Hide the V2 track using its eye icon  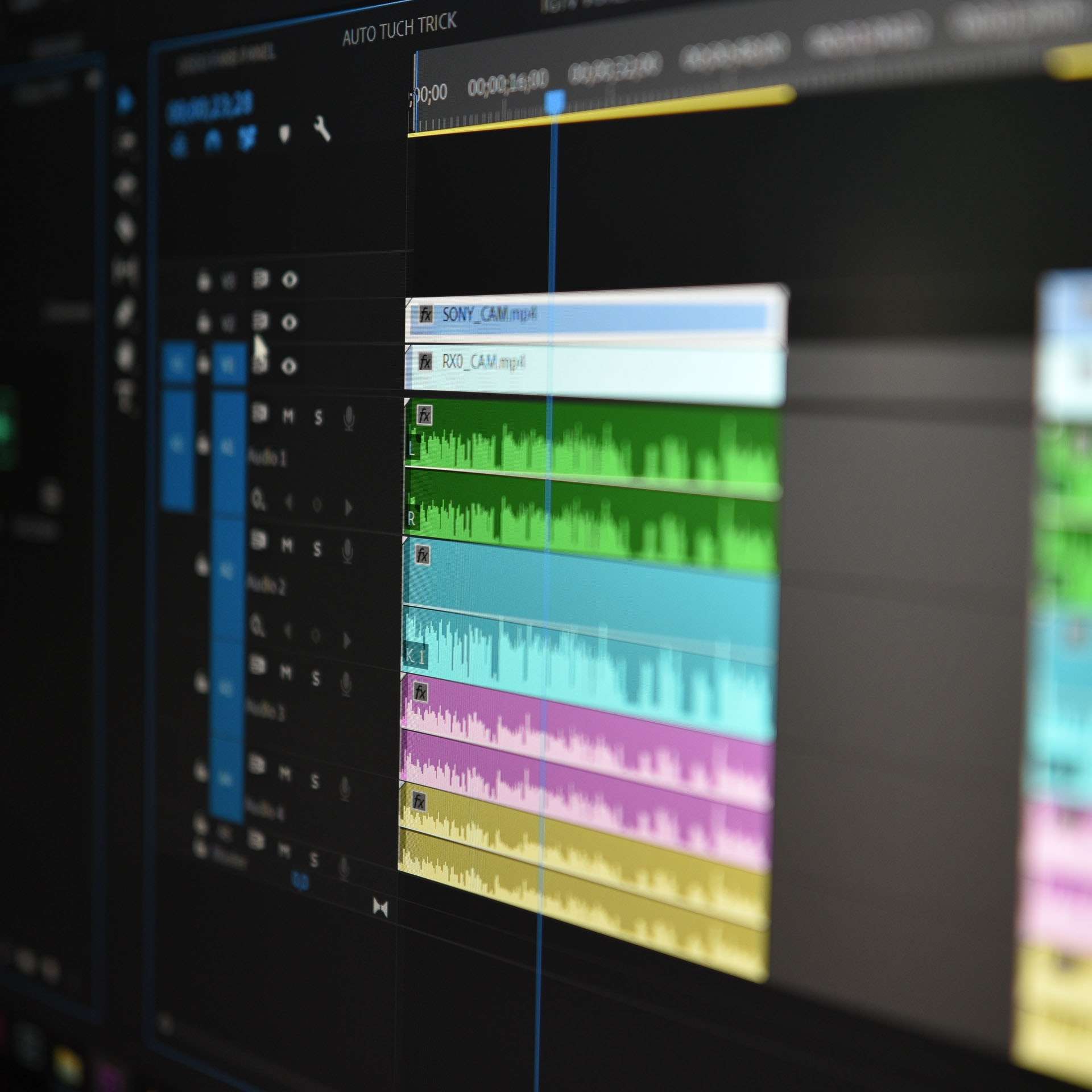coord(289,322)
